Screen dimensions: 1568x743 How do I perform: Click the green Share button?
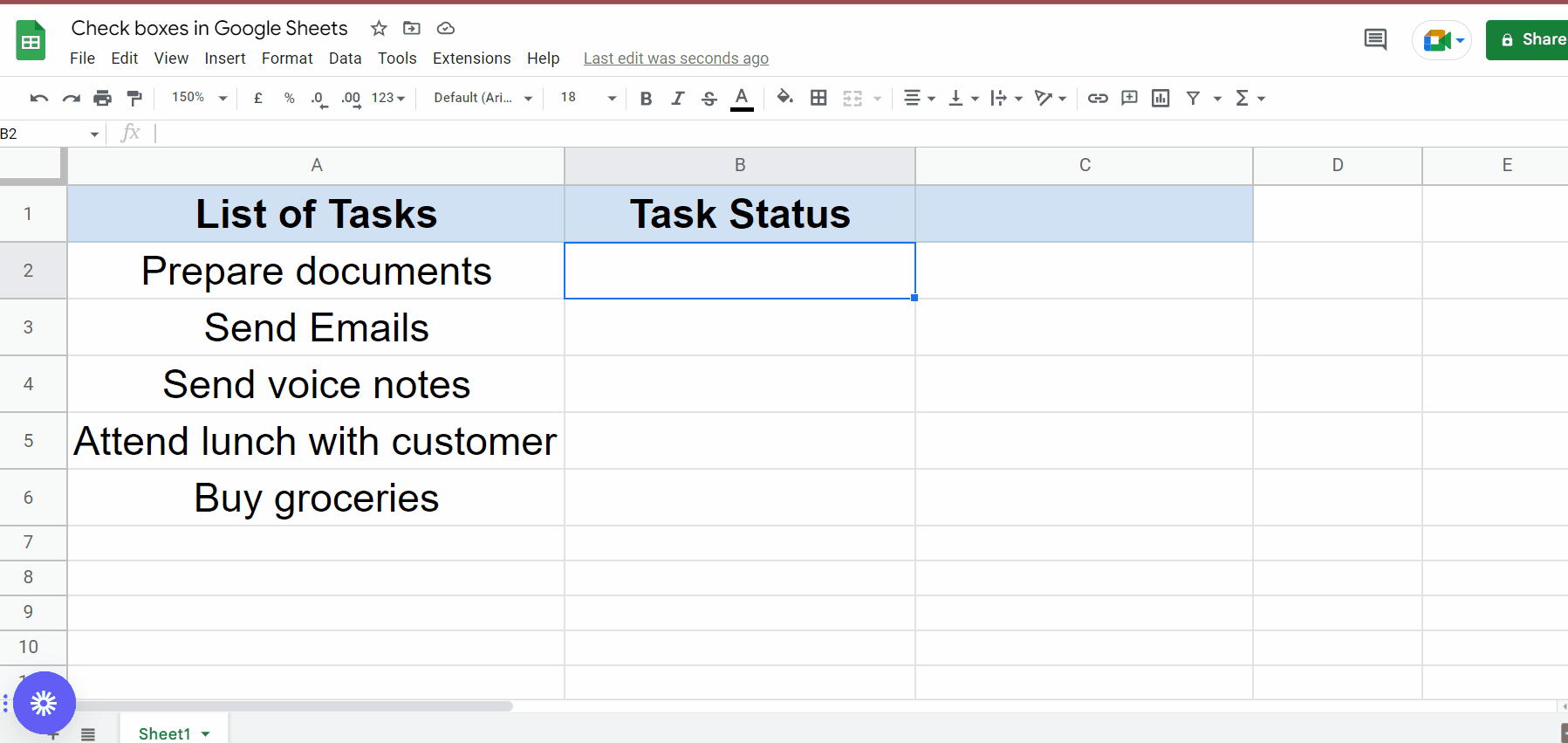[1529, 40]
